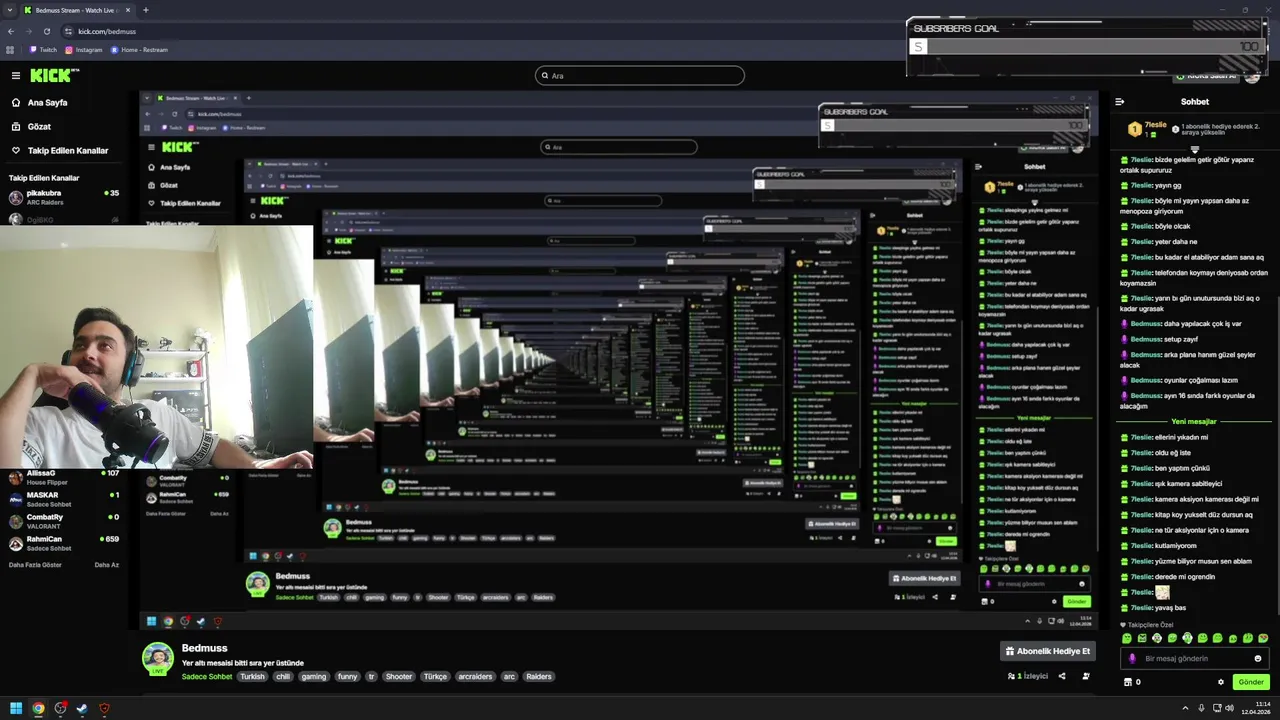Go back with the browser back arrow
Viewport: 1280px width, 720px height.
11,31
